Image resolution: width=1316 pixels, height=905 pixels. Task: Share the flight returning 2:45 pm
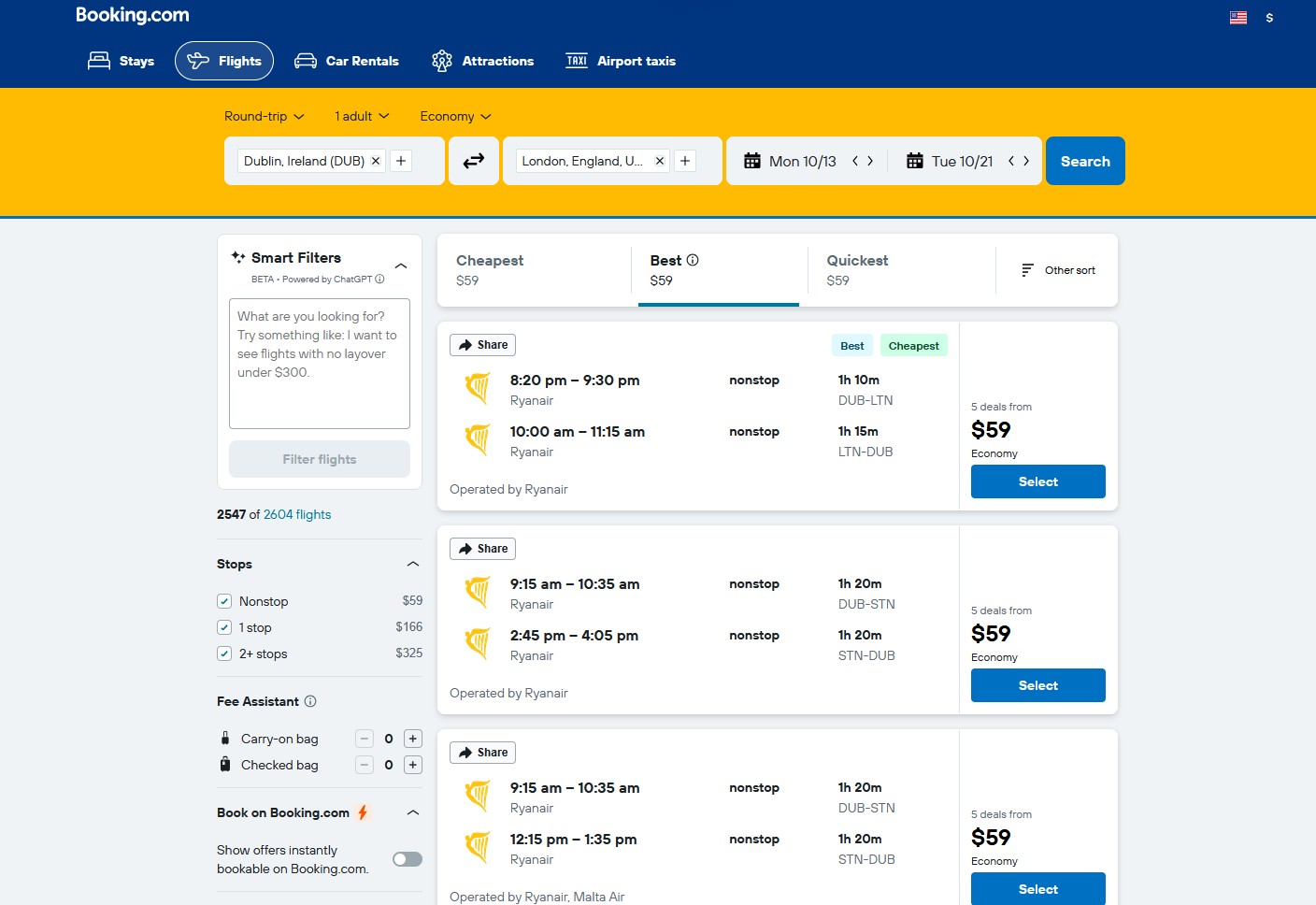coord(482,549)
